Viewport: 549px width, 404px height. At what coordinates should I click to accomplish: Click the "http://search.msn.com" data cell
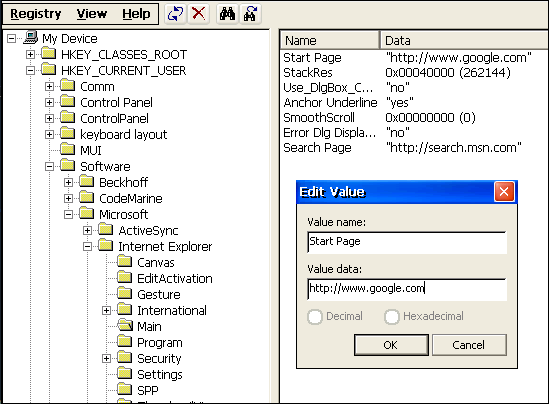454,148
